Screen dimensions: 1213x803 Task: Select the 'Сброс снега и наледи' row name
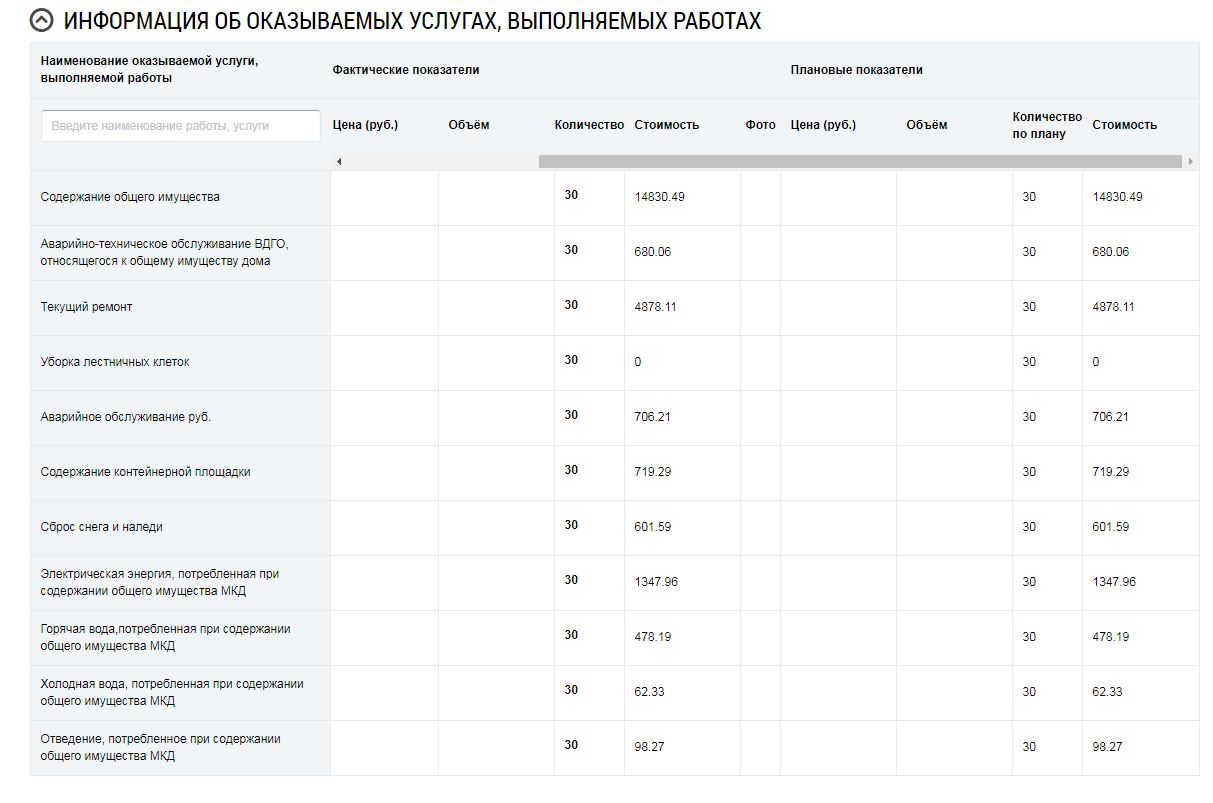coord(102,527)
